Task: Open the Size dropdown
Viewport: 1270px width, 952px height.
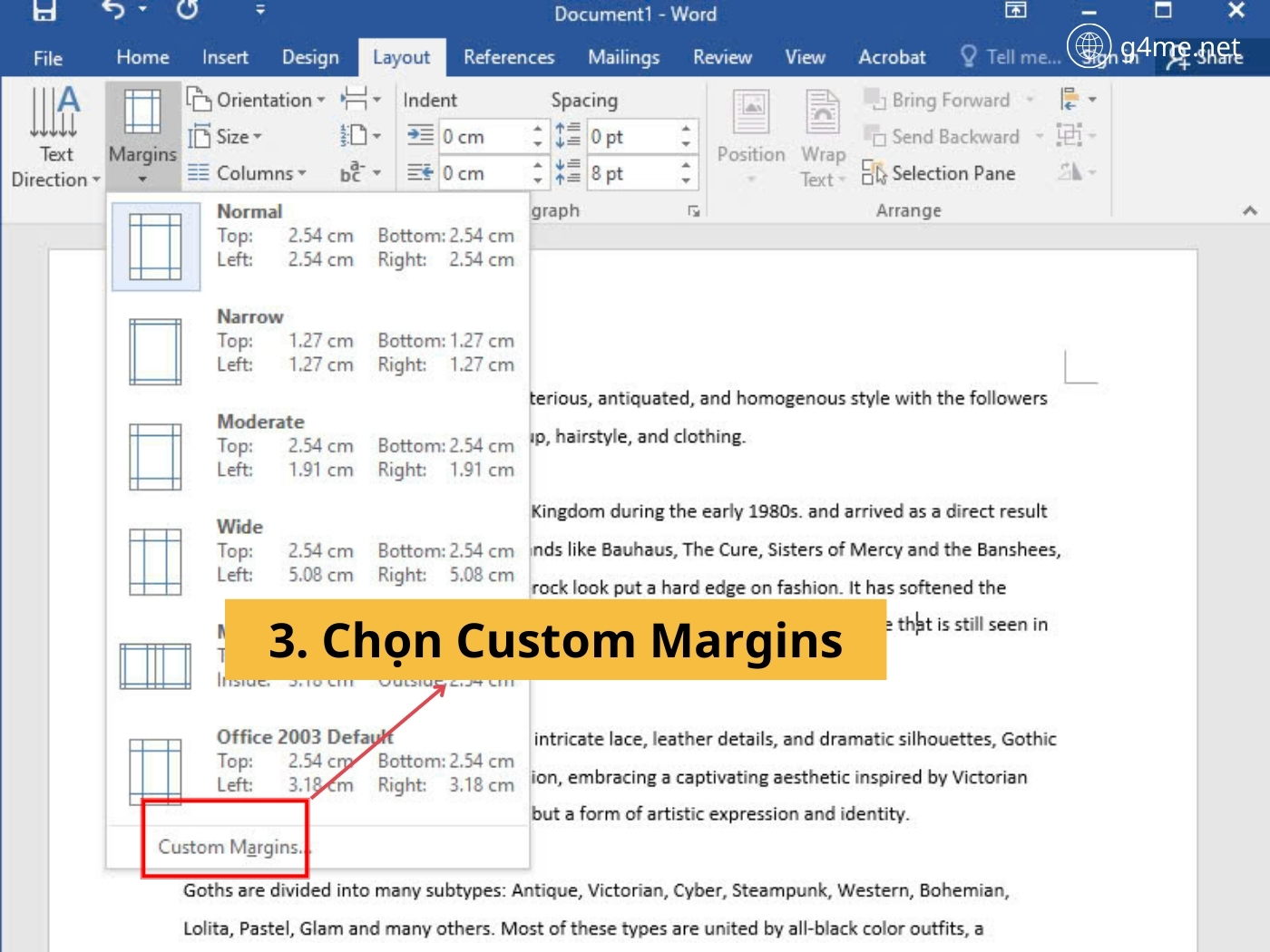Action: point(226,137)
